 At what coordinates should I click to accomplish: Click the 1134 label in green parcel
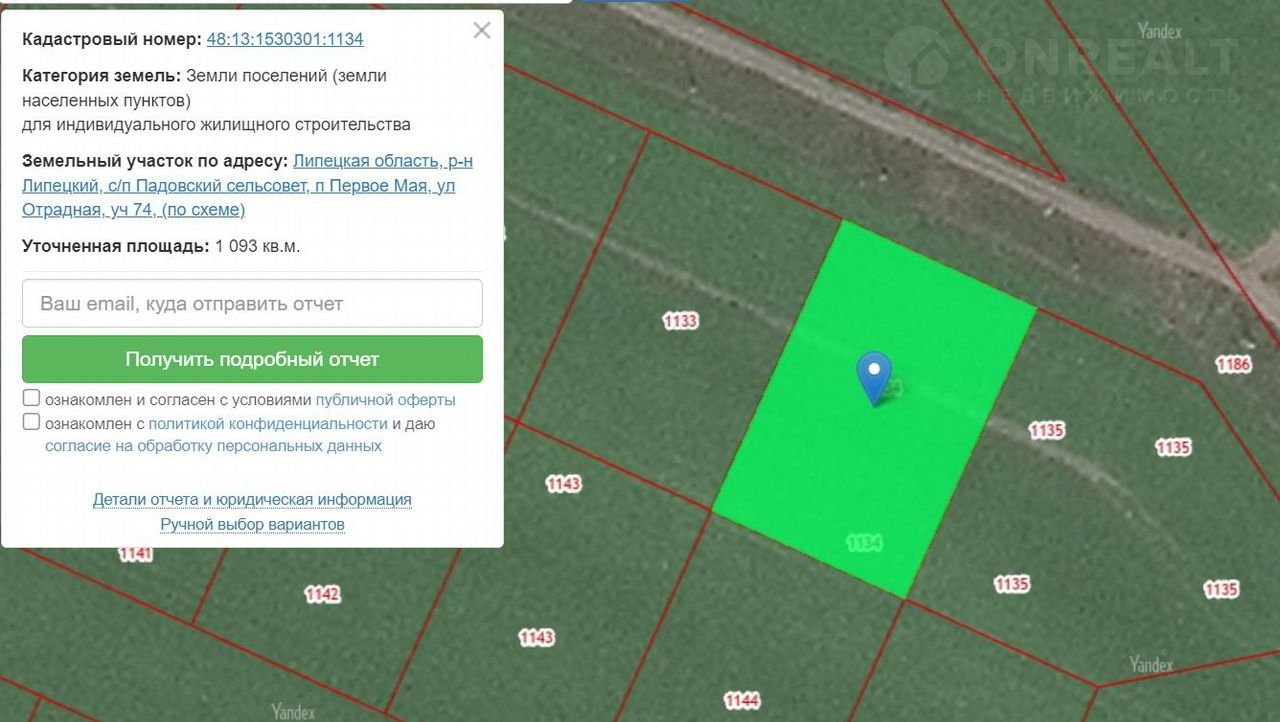point(864,543)
